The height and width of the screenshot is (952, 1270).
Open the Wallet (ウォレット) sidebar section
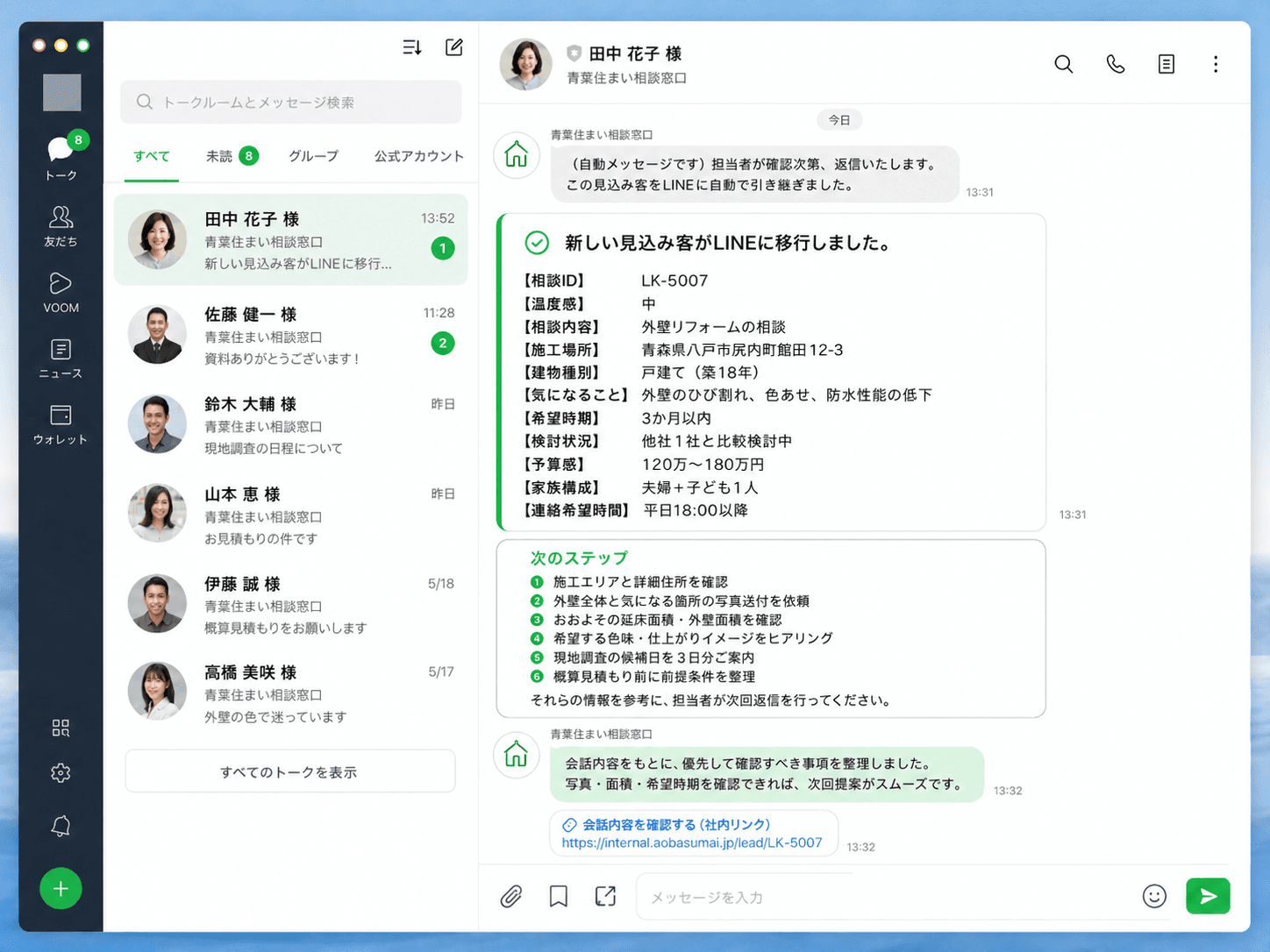click(61, 424)
